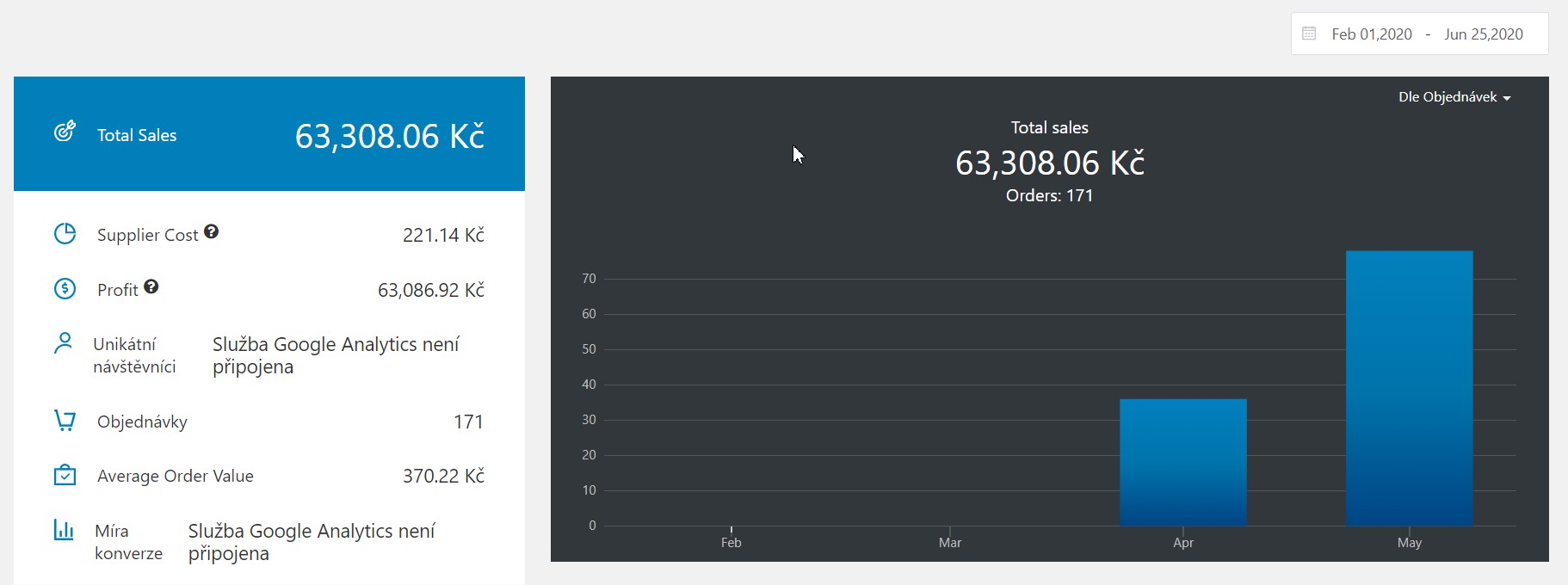The width and height of the screenshot is (1568, 585).
Task: Click the Total Sales label
Action: [x=137, y=135]
